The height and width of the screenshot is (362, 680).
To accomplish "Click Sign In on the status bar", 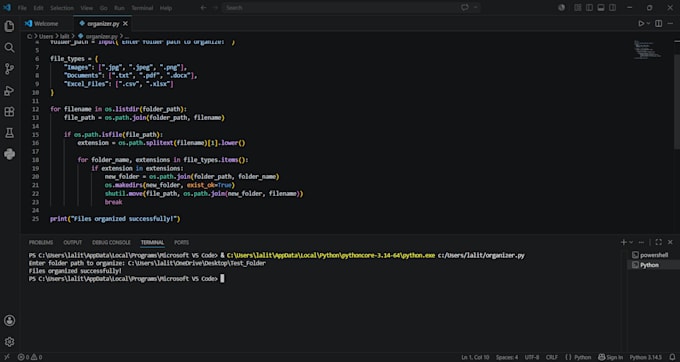I will pyautogui.click(x=610, y=357).
